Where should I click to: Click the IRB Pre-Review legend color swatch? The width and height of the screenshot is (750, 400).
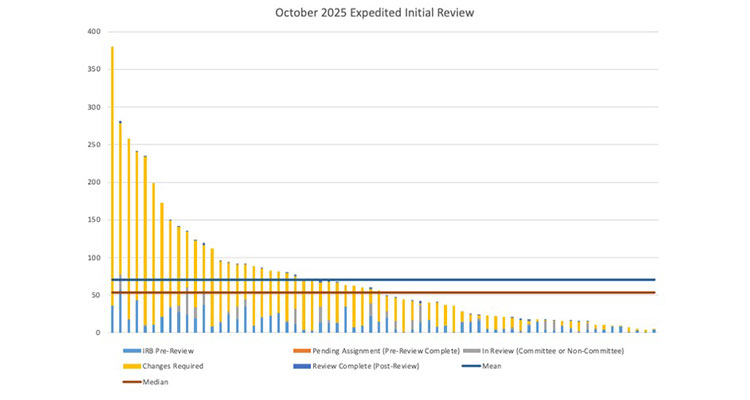pos(129,351)
